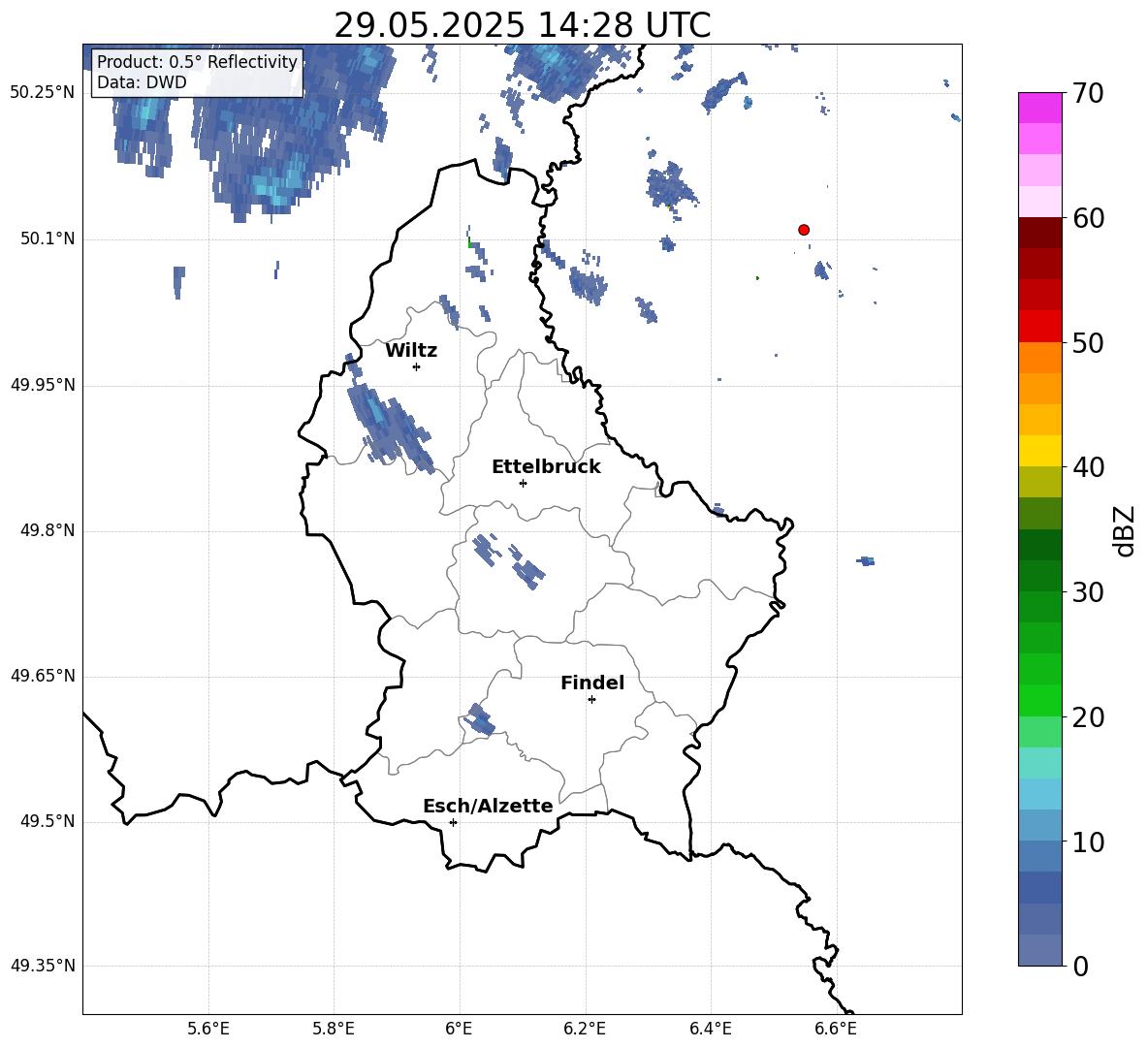The width and height of the screenshot is (1148, 1048).
Task: Click the Findel station cross marker
Action: coord(591,700)
